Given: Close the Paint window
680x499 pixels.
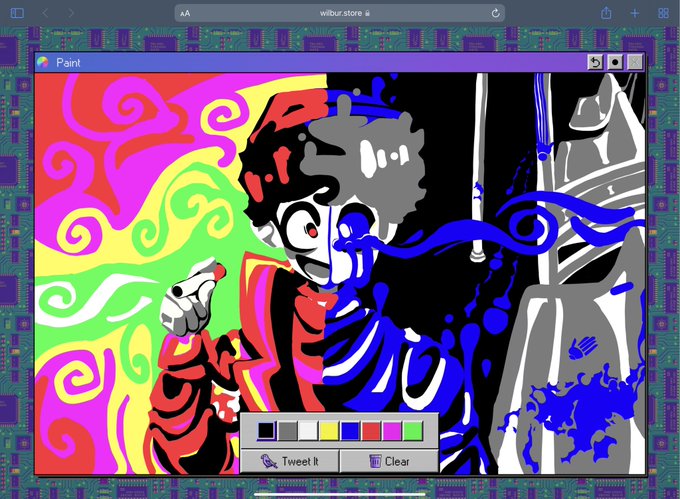Looking at the screenshot, I should (x=634, y=62).
